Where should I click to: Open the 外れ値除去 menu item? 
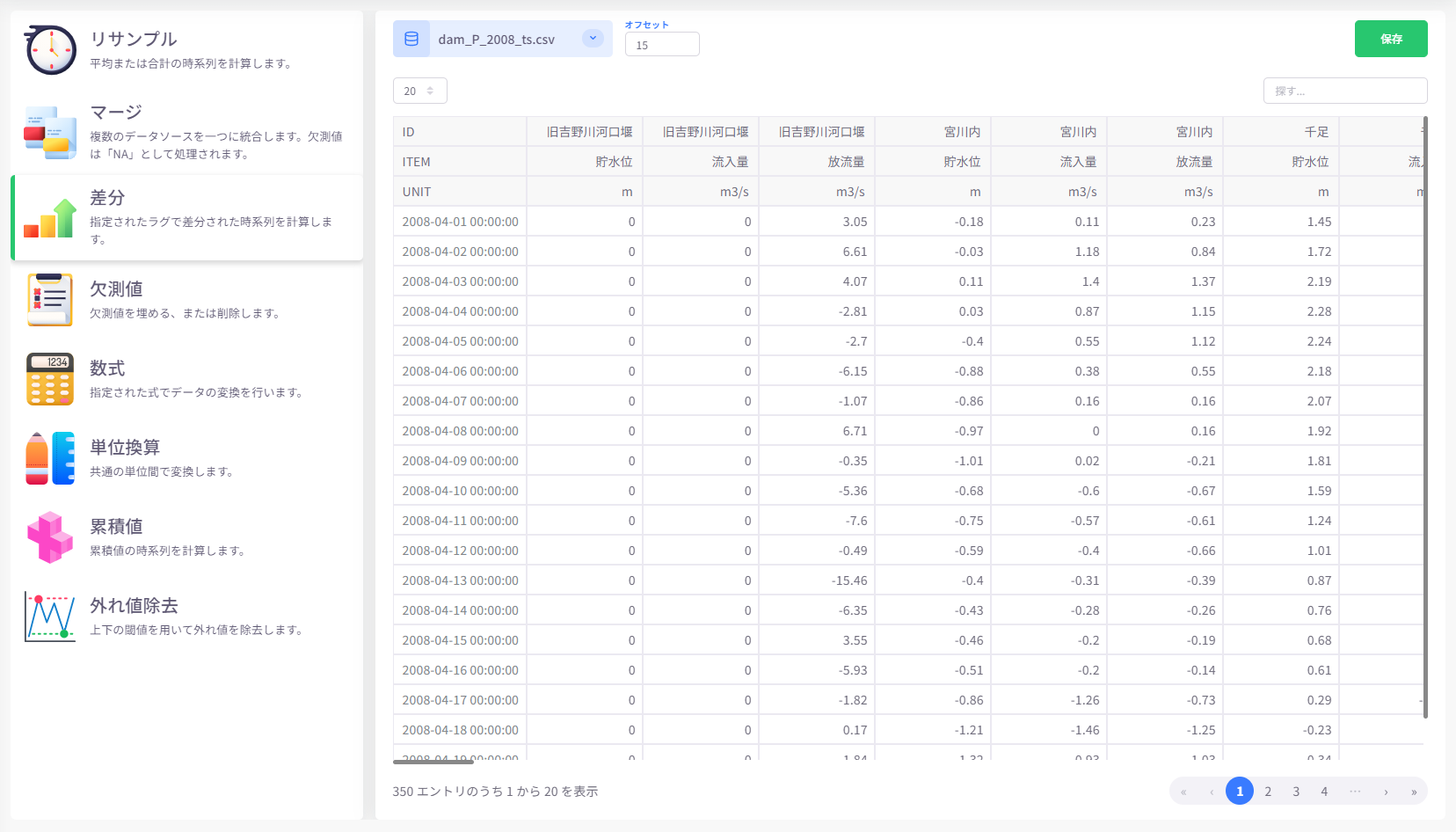pos(186,617)
